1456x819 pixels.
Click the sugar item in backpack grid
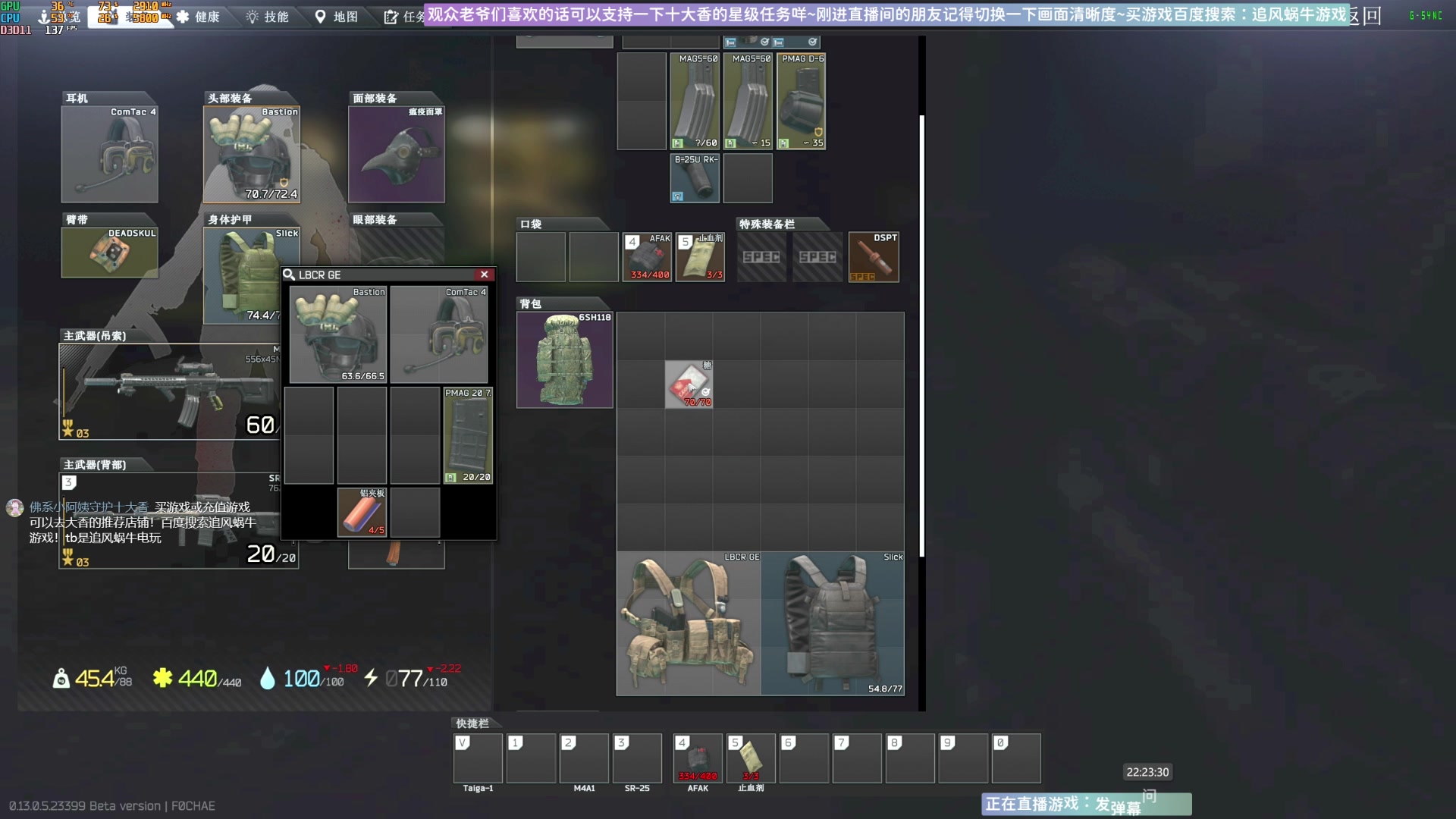pos(689,384)
